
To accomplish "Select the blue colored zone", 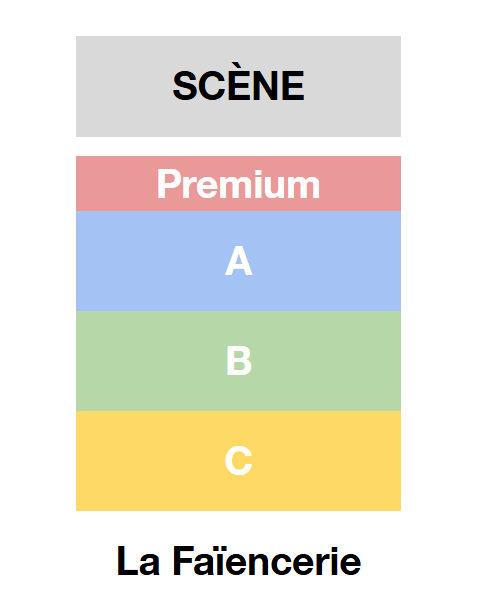I will (x=238, y=261).
